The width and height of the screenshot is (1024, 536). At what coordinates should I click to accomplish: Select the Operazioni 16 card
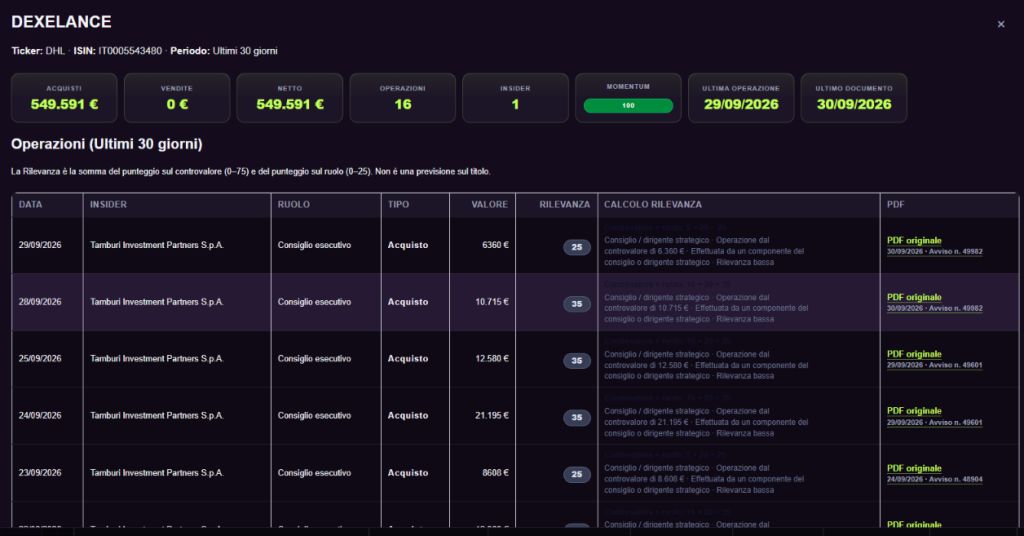coord(403,98)
